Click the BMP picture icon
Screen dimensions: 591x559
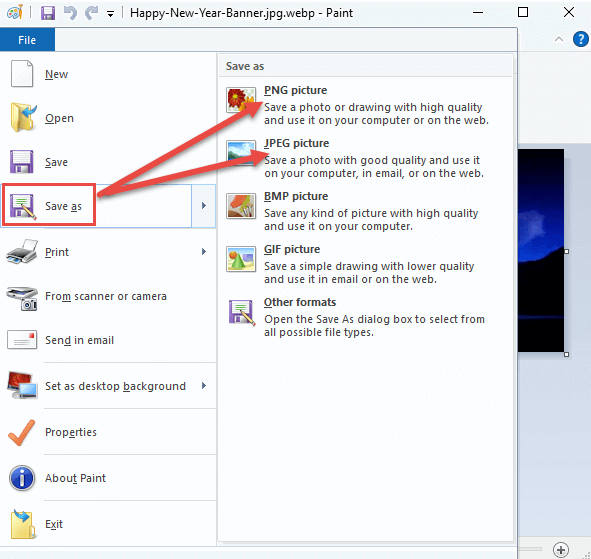(241, 206)
